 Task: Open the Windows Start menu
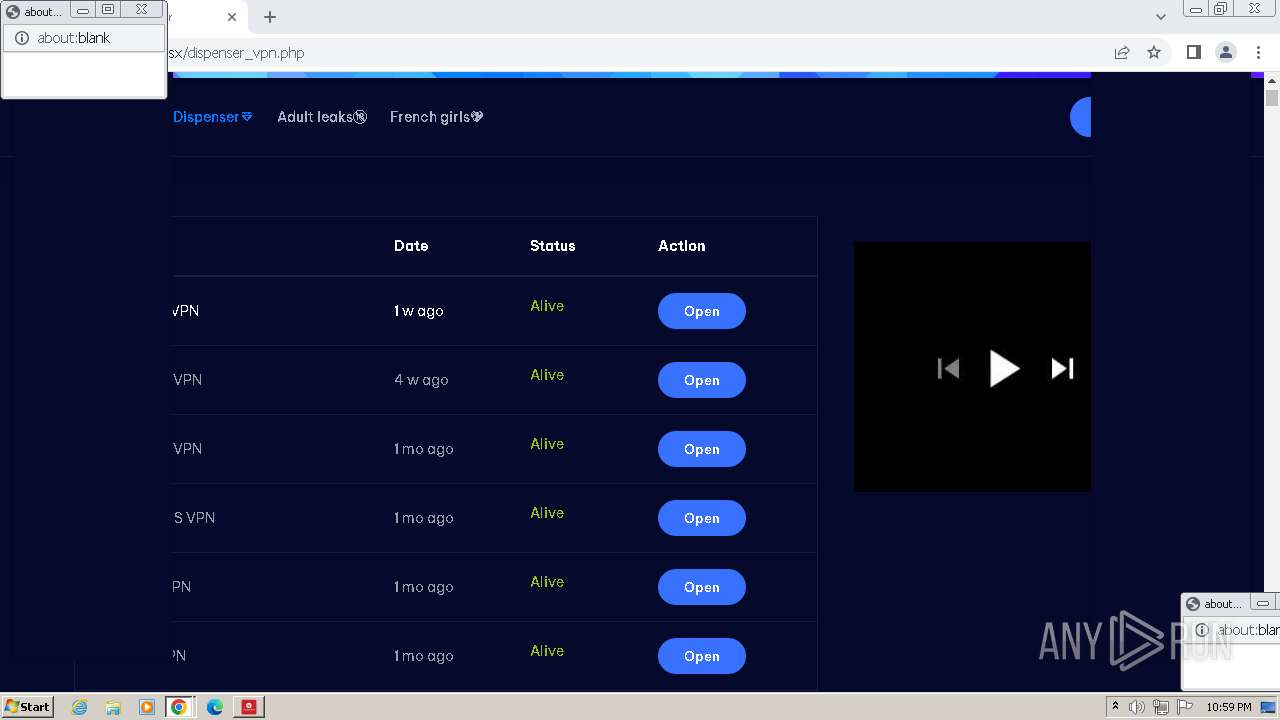pos(27,706)
